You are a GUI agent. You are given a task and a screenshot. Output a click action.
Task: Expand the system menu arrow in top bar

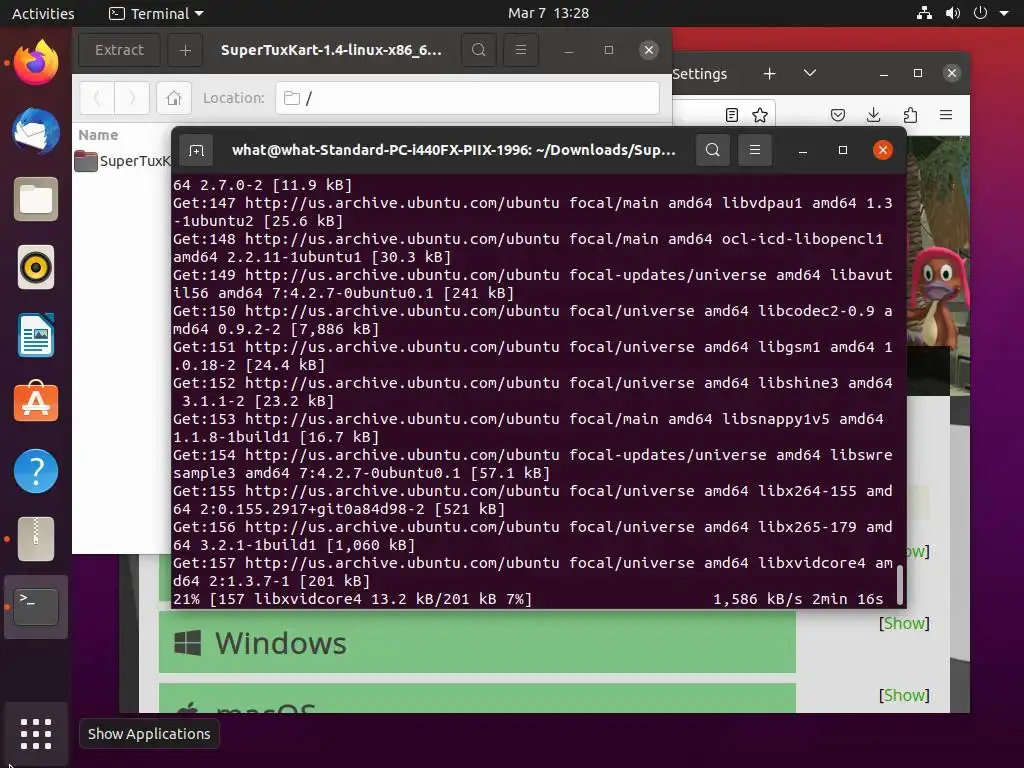(x=1004, y=13)
